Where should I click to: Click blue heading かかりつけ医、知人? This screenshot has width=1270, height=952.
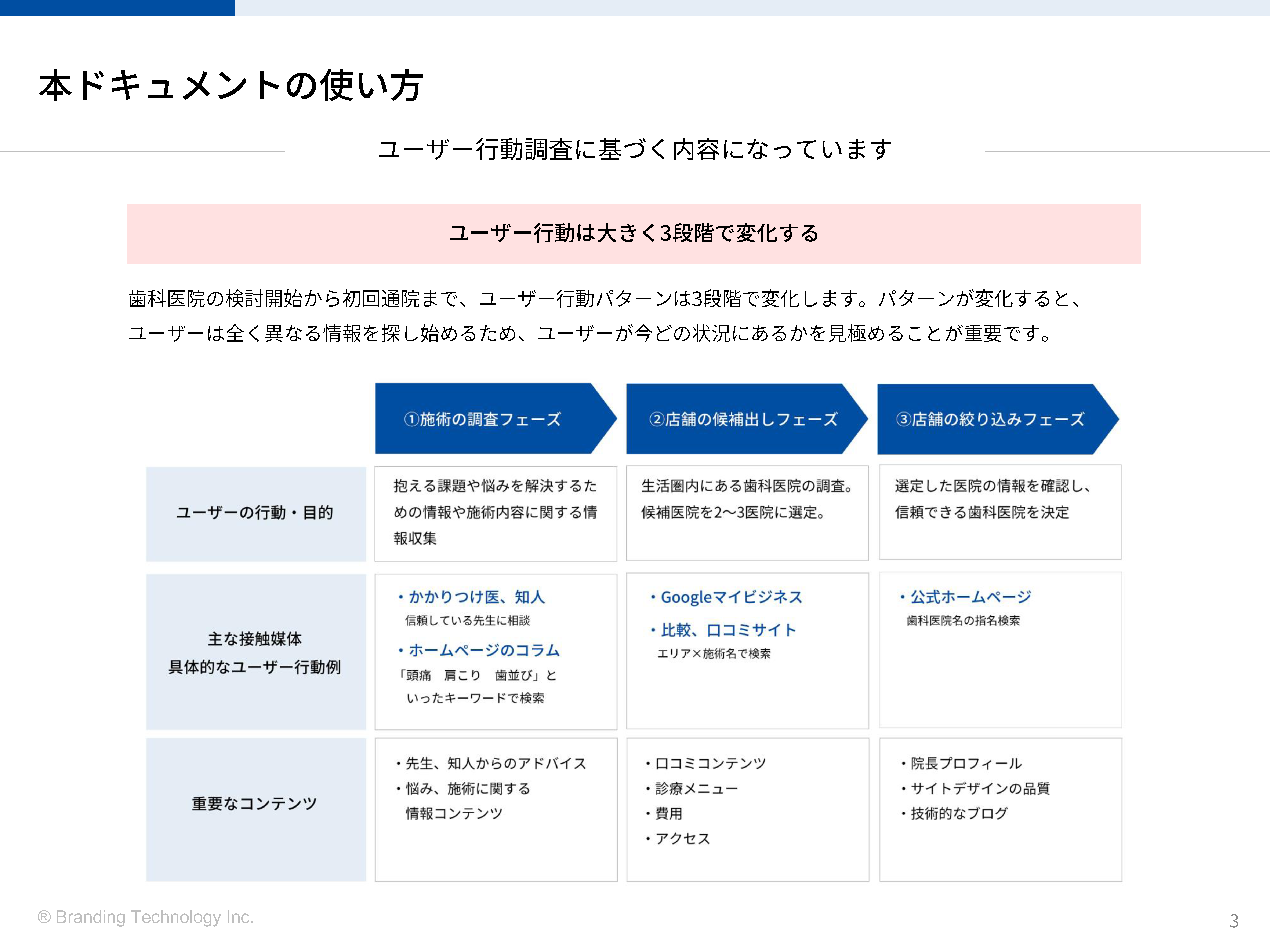[472, 597]
